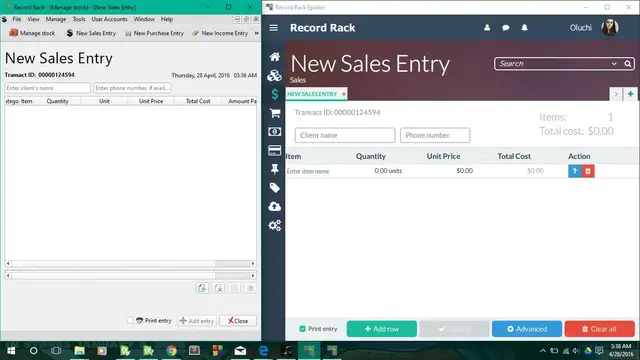The image size is (640, 360).
Task: Click the Quantity column header in left window
Action: pyautogui.click(x=58, y=101)
